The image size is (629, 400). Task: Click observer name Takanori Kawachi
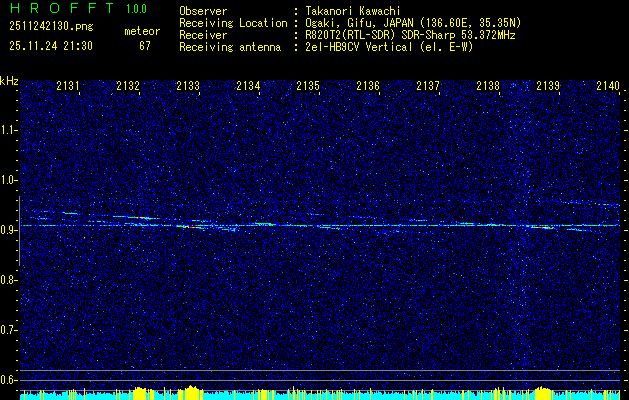click(353, 11)
